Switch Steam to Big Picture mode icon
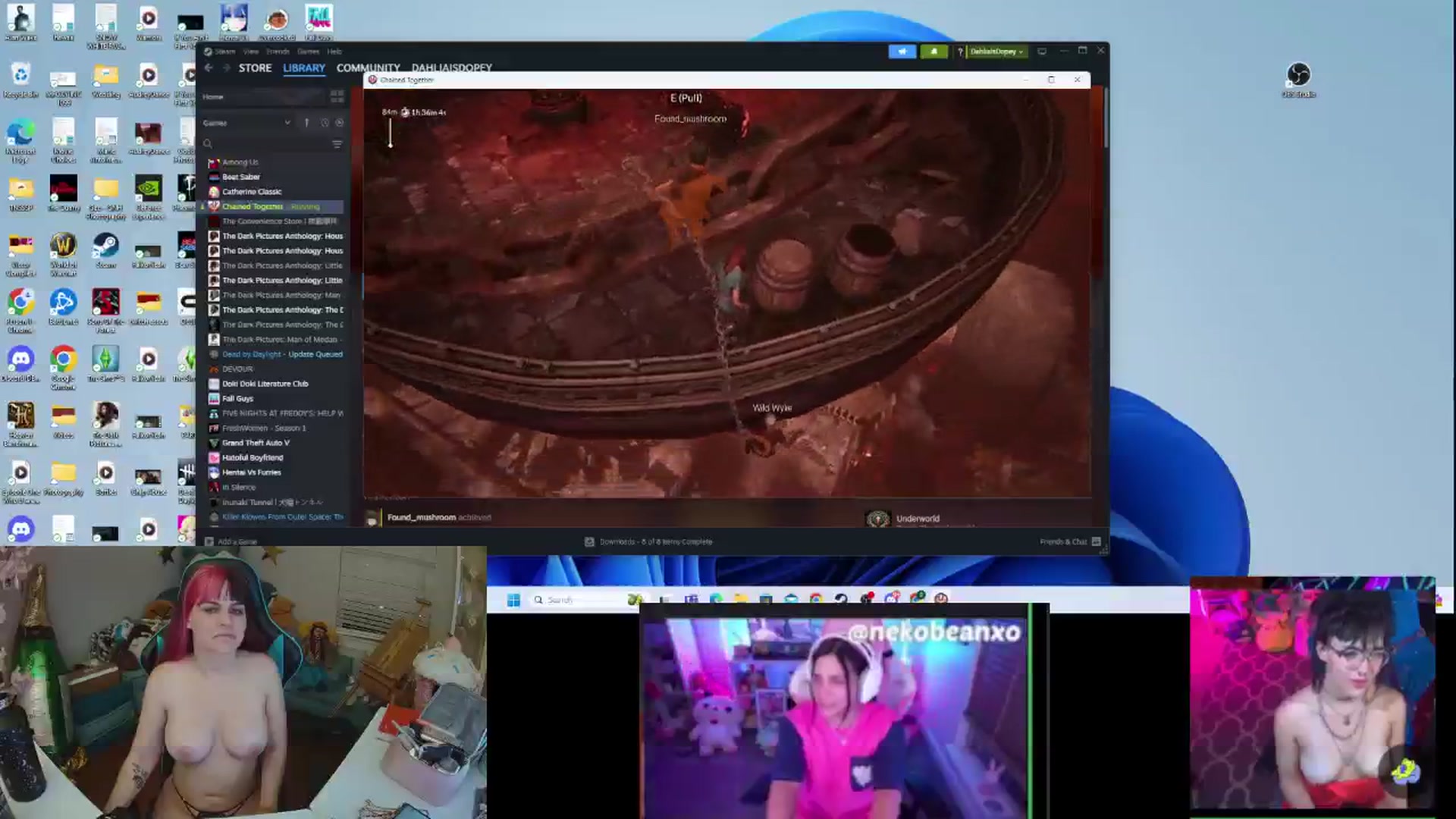Viewport: 1456px width, 819px height. [1042, 52]
